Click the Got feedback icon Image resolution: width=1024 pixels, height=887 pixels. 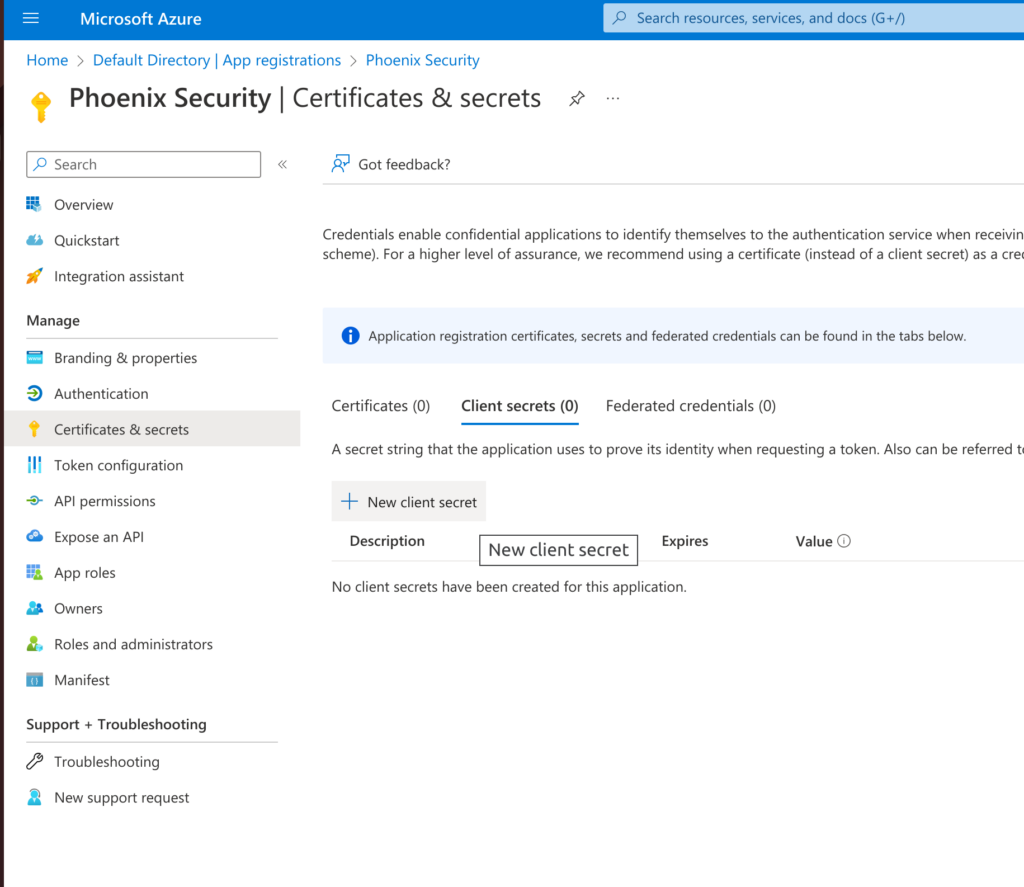[x=340, y=164]
